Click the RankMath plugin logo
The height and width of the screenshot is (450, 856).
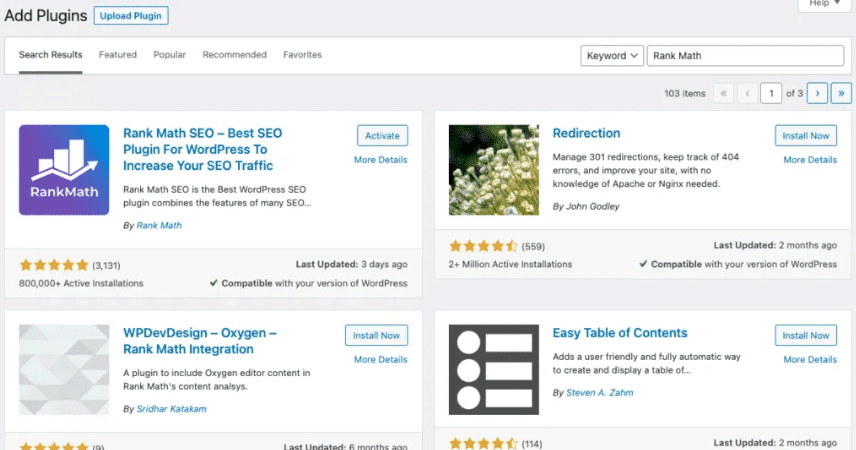64,170
